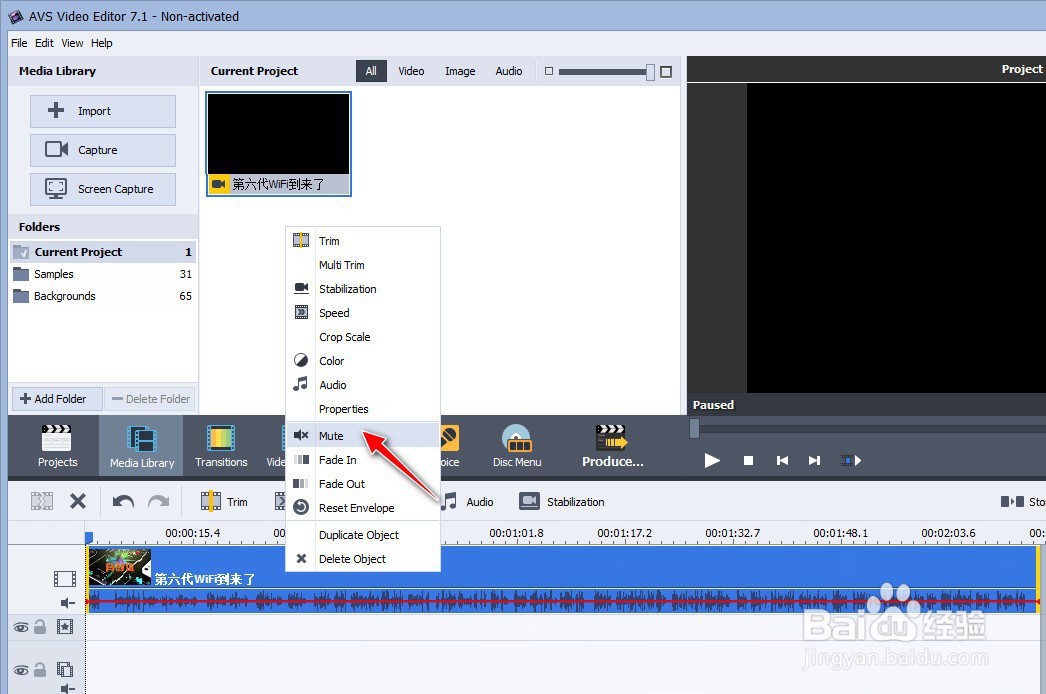The image size is (1046, 694).
Task: Delete selected object using the X icon
Action: [x=78, y=501]
